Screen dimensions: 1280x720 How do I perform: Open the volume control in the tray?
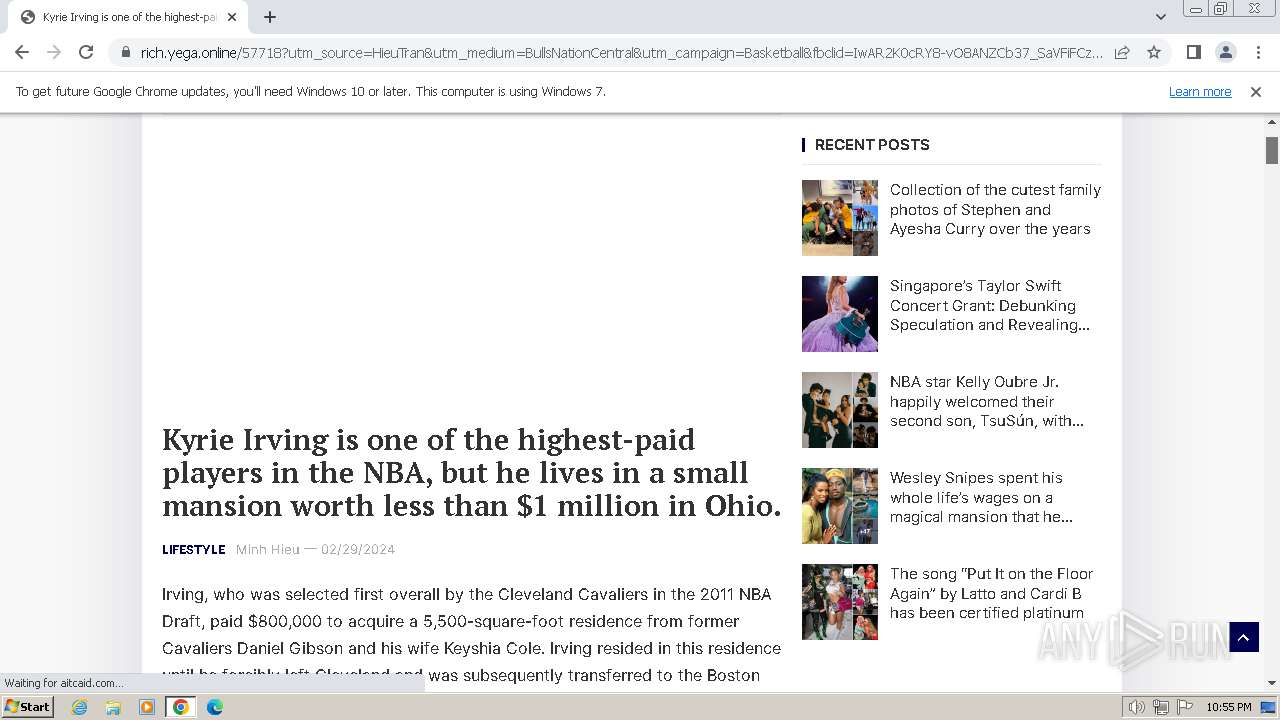click(1137, 707)
